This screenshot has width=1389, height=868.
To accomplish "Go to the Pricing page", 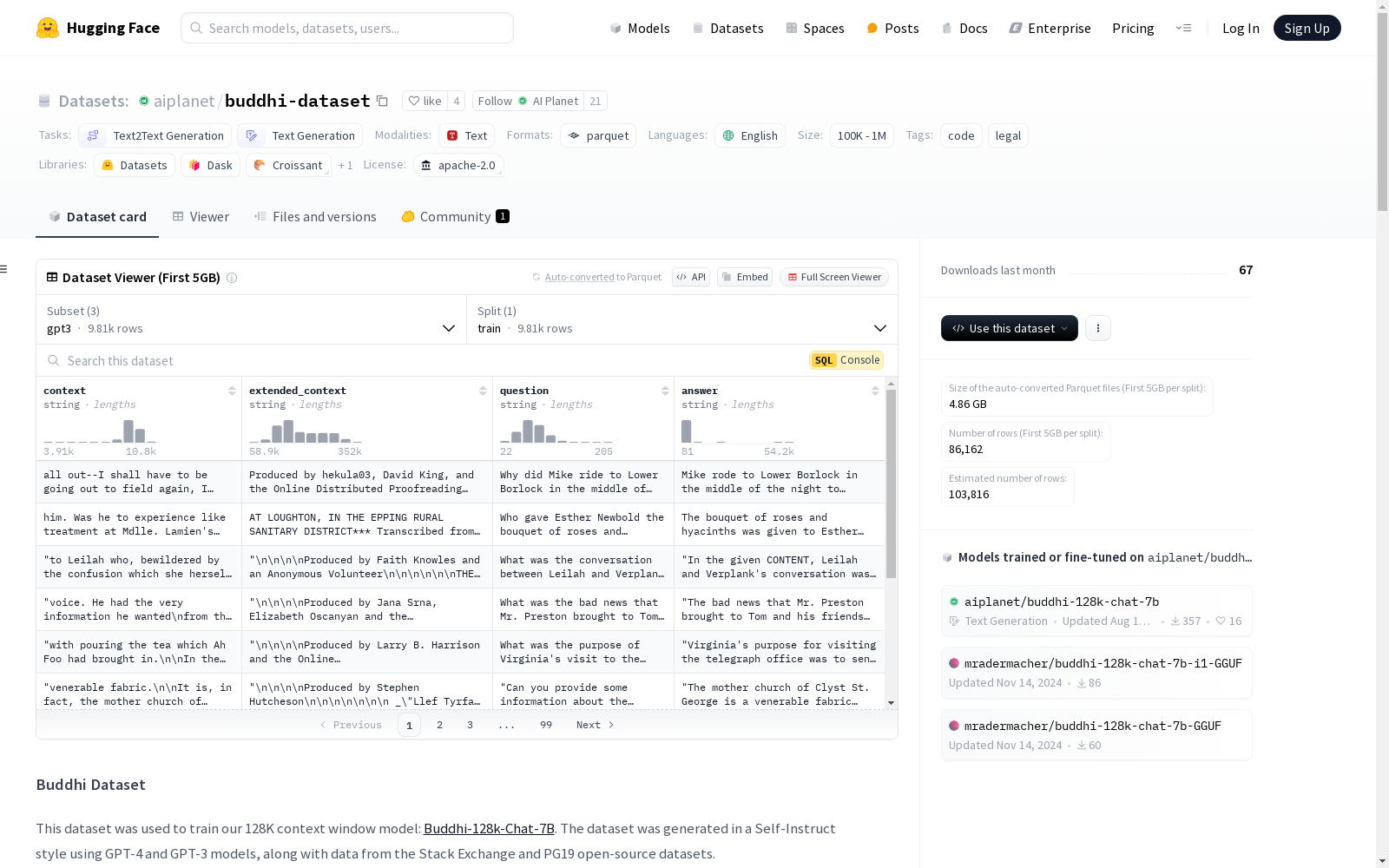I will [1133, 28].
